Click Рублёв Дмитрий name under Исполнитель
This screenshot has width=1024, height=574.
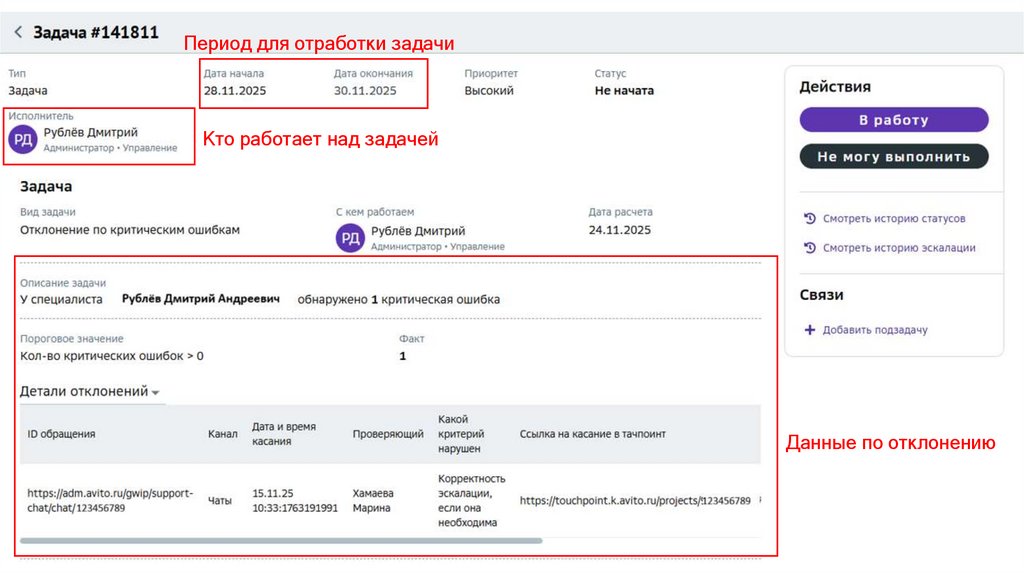(91, 132)
